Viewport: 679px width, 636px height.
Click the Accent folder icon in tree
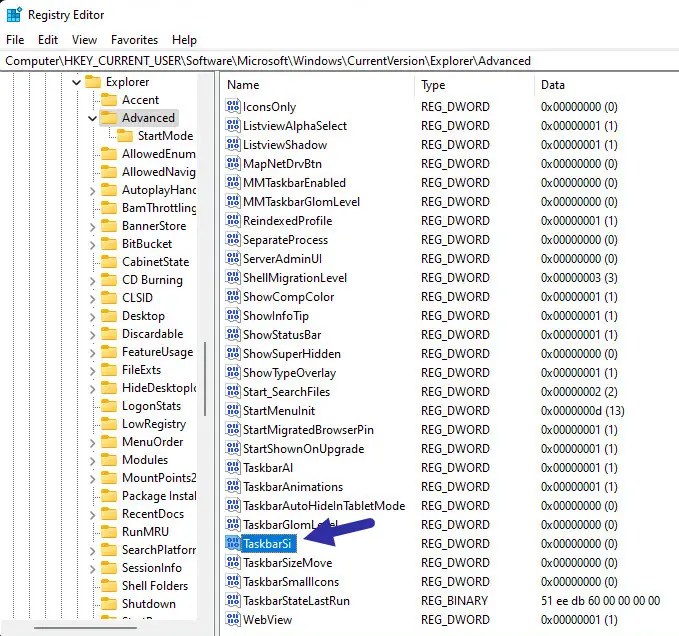pyautogui.click(x=109, y=100)
